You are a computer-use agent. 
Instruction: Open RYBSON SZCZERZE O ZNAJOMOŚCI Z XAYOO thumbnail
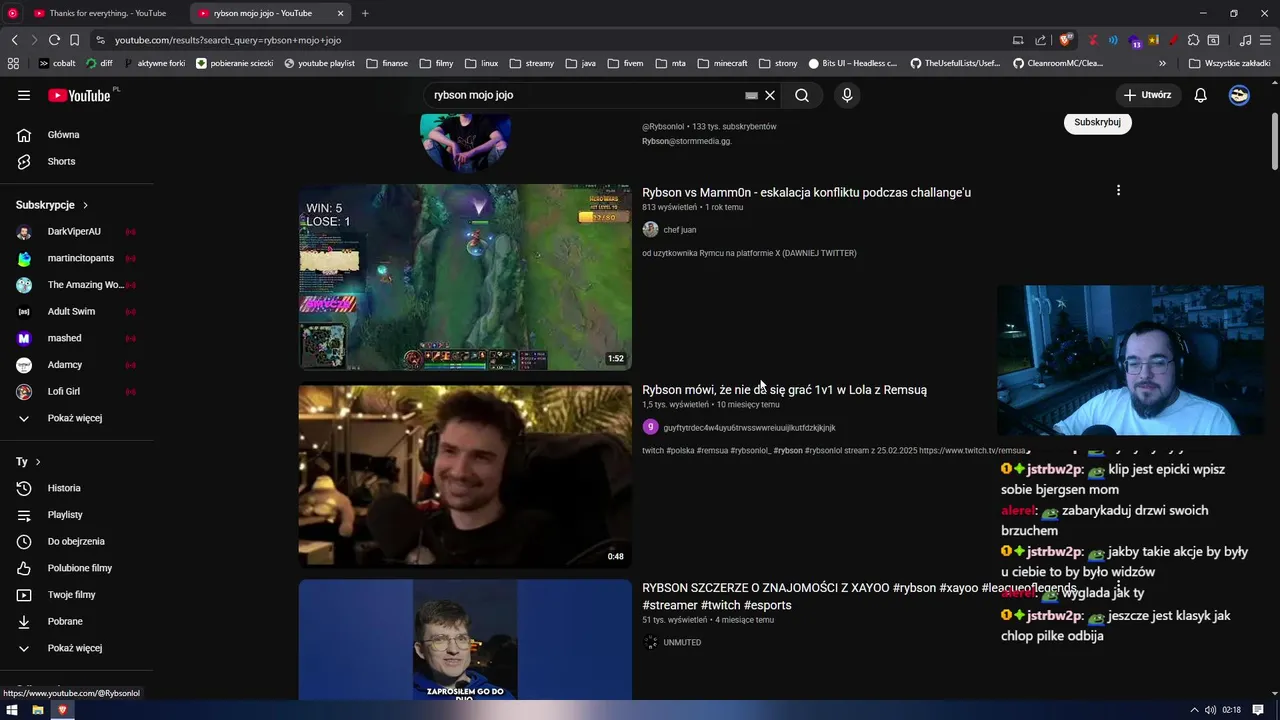(x=465, y=640)
